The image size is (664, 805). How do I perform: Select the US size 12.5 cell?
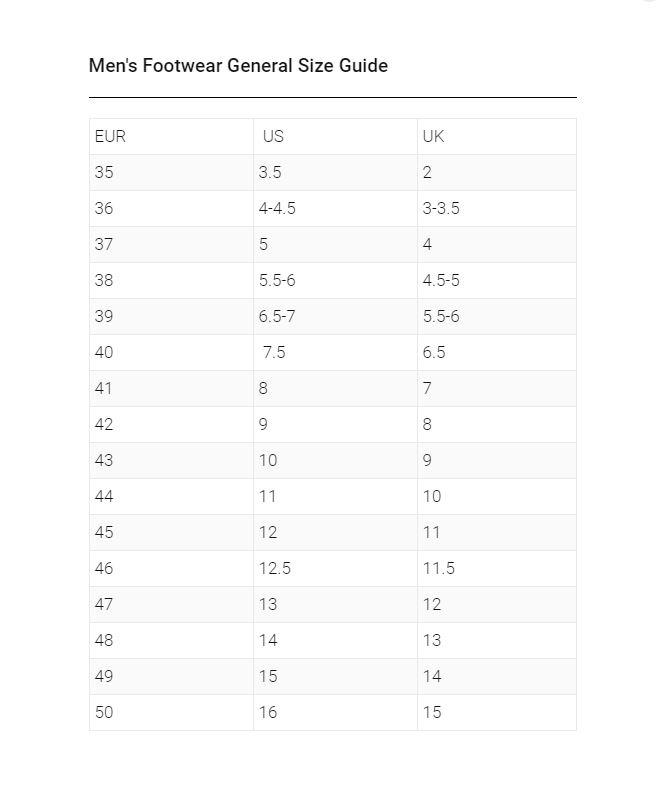275,569
